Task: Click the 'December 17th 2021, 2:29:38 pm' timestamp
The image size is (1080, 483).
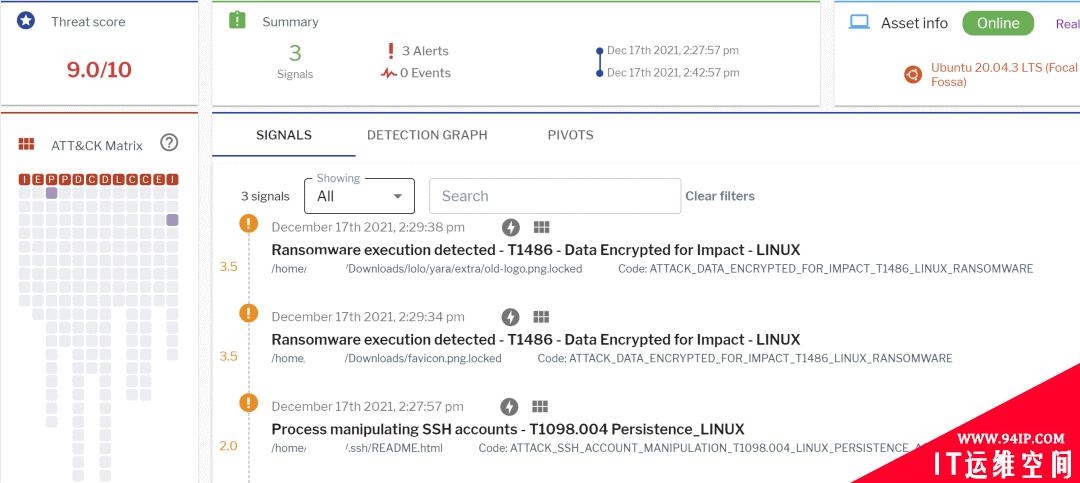Action: click(x=368, y=227)
